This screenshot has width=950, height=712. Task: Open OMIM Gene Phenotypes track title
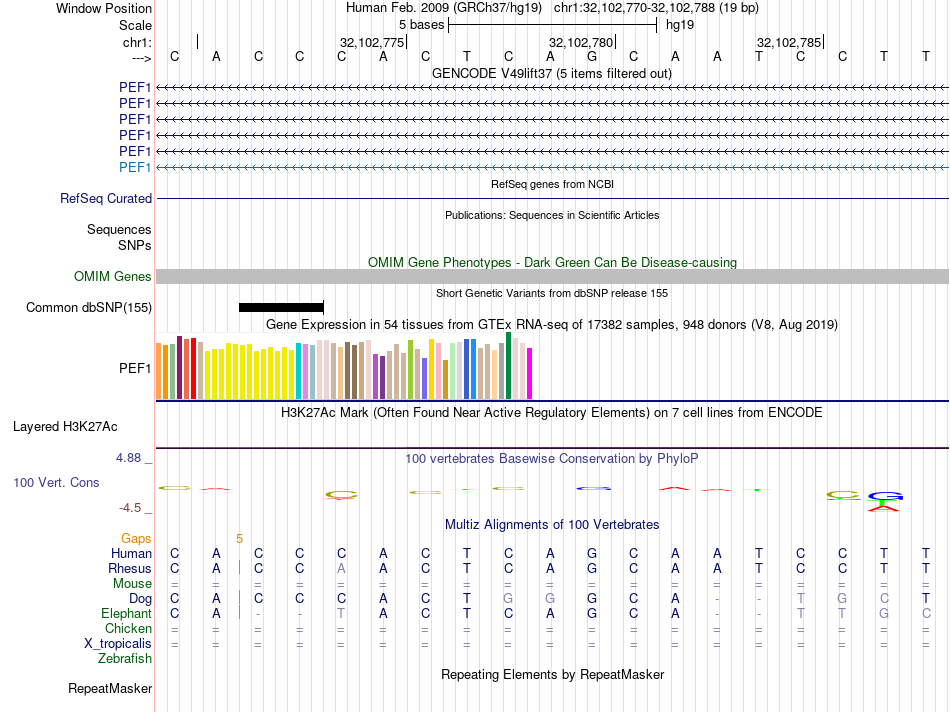(x=553, y=262)
